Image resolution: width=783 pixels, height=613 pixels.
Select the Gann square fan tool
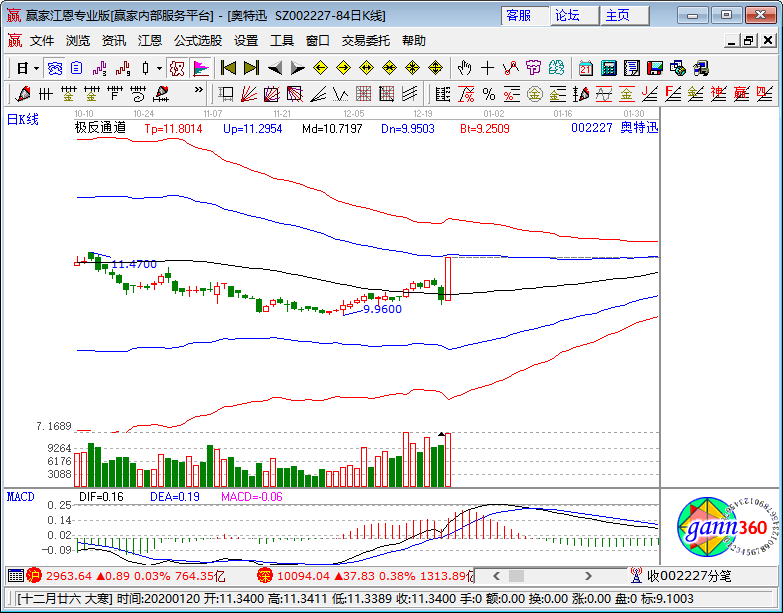click(272, 93)
